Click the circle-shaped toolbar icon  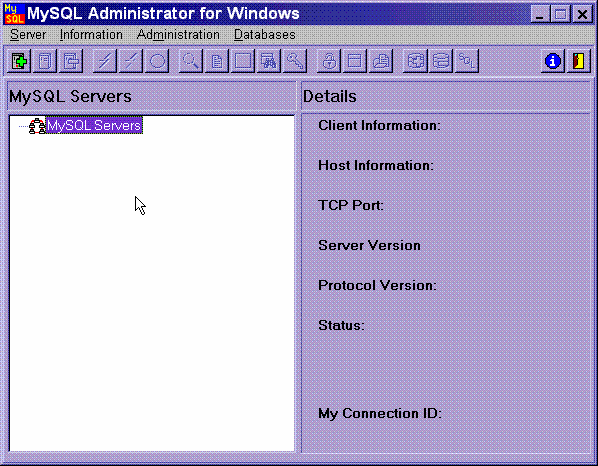[x=157, y=61]
